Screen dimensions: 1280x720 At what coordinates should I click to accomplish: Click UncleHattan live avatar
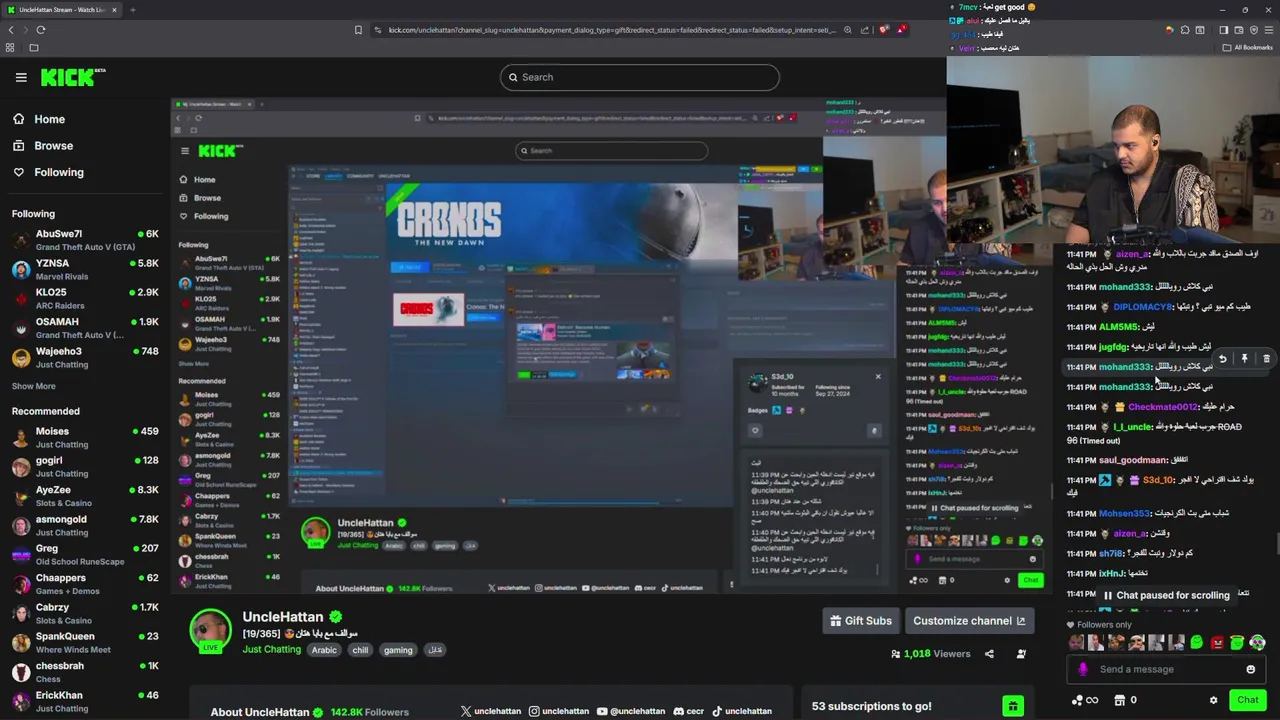point(211,630)
